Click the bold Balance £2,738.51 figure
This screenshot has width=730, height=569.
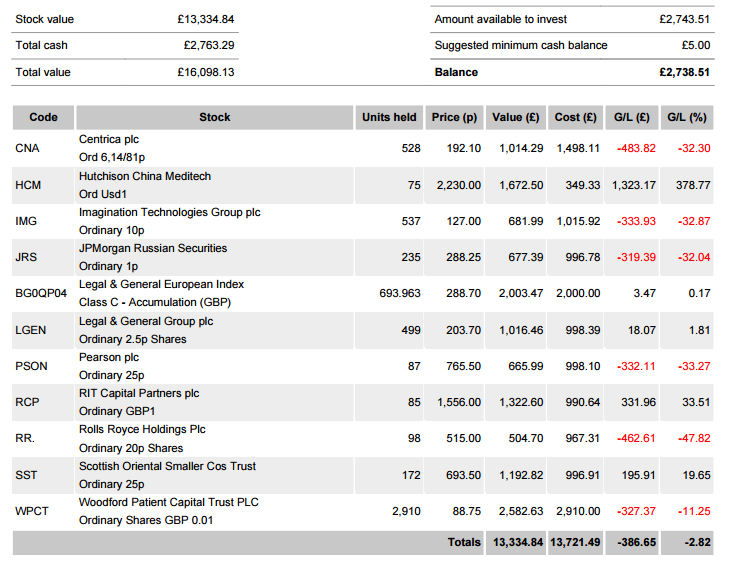point(684,72)
